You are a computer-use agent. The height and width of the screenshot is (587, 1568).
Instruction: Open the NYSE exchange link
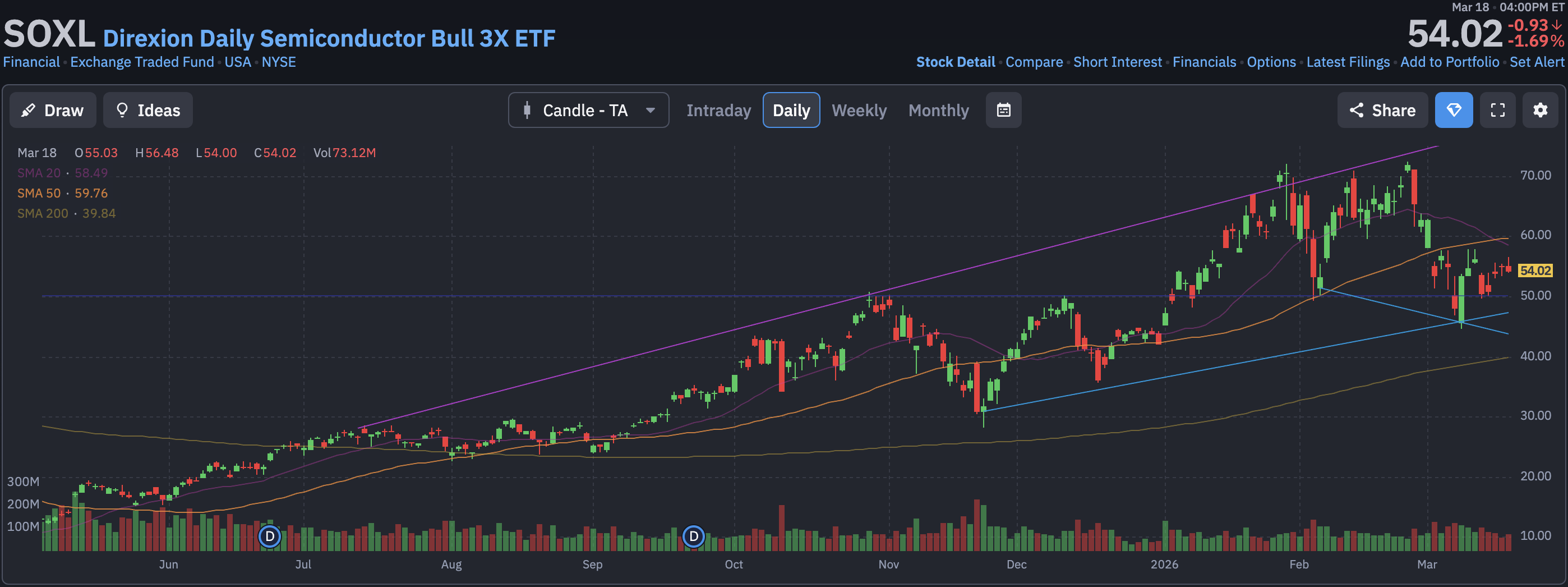tap(279, 62)
